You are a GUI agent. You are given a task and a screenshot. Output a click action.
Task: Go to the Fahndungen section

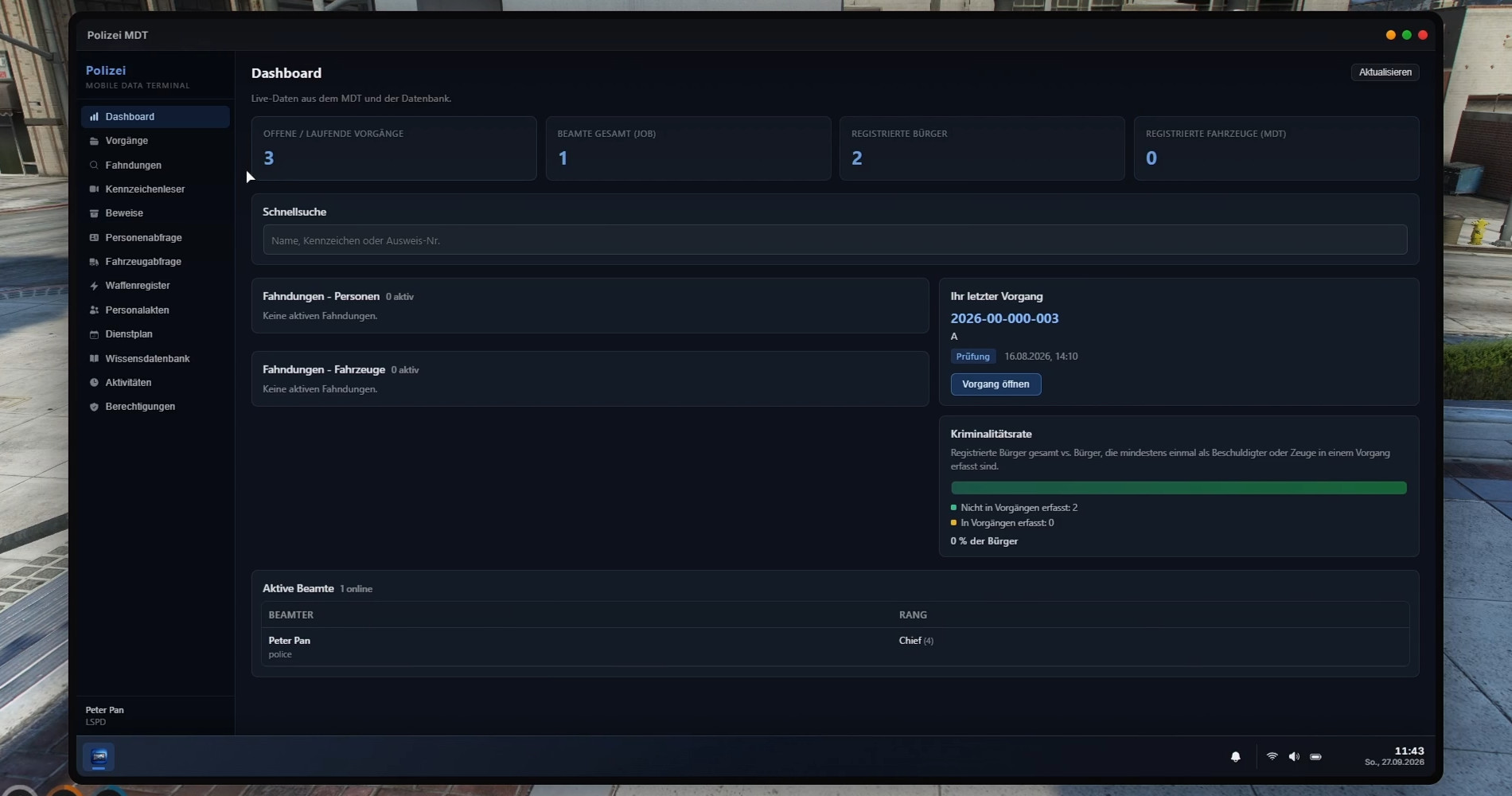click(155, 166)
